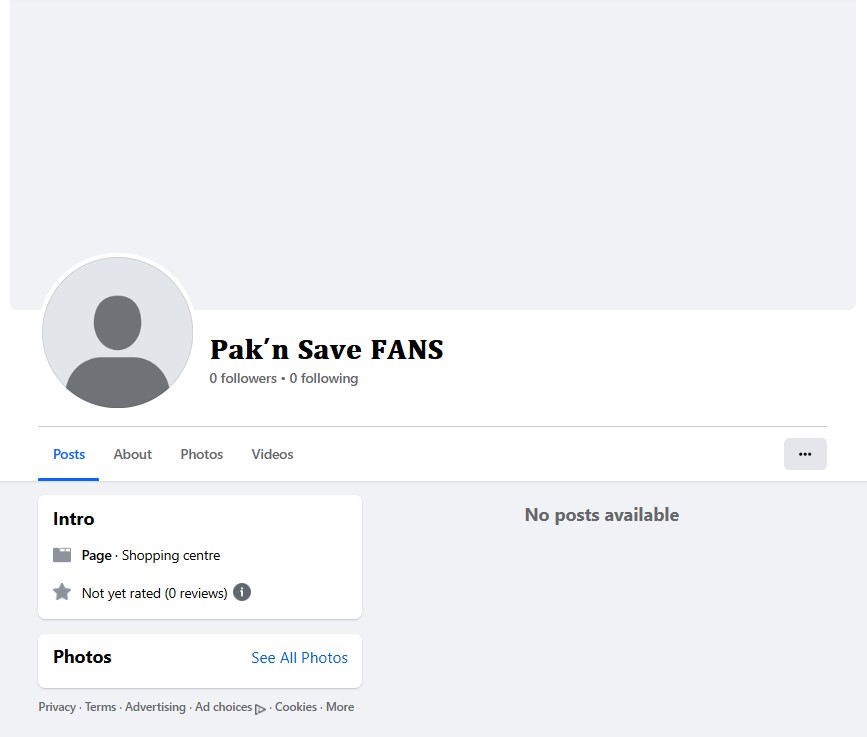
Task: Switch to the Posts tab
Action: [x=69, y=454]
